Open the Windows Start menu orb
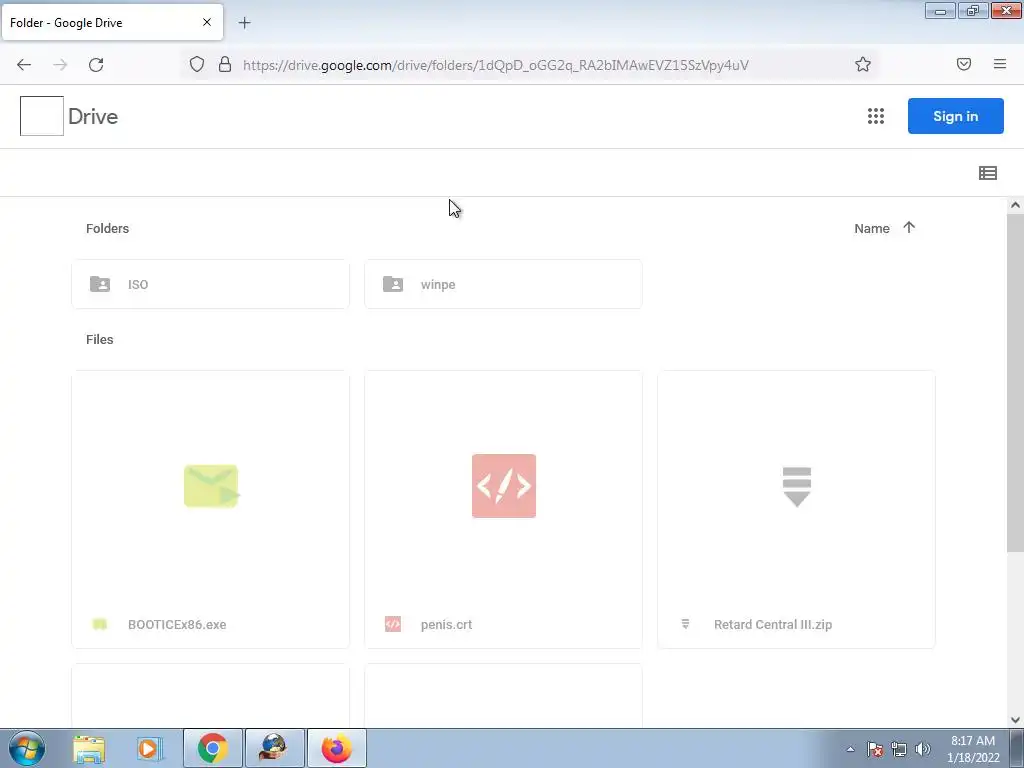 click(27, 748)
